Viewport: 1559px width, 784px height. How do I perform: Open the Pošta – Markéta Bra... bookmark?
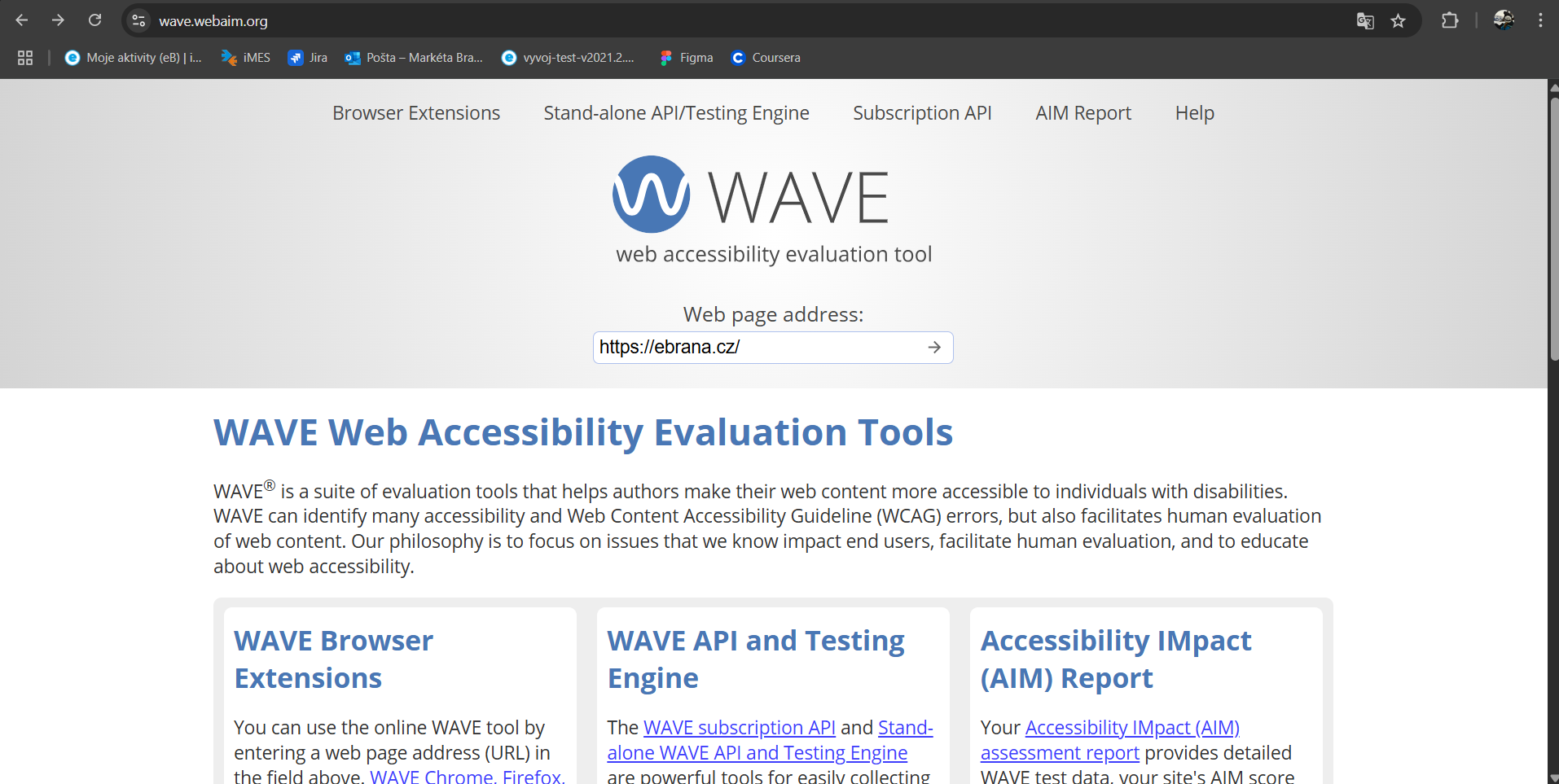(414, 58)
